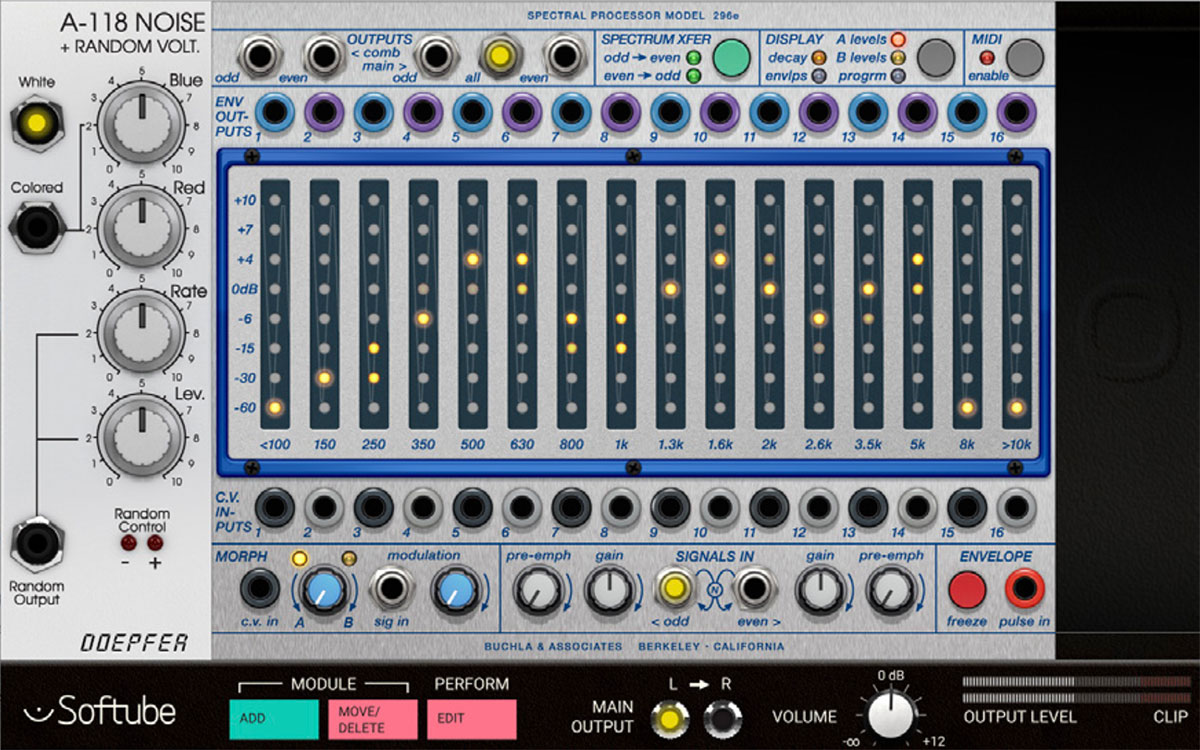Click envelope output jack 1
The image size is (1200, 750).
pos(273,112)
